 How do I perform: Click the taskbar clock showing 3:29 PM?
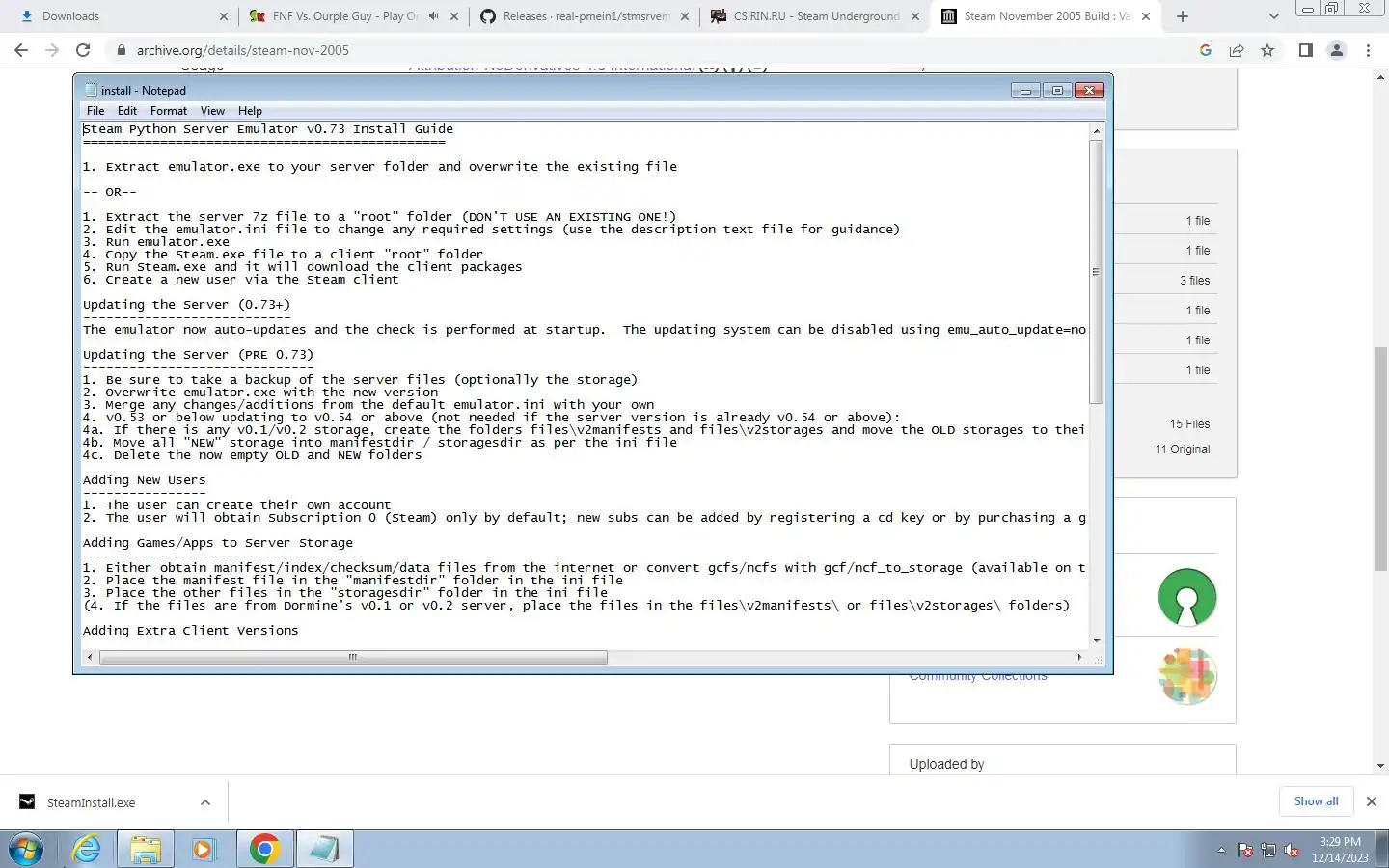(1340, 850)
